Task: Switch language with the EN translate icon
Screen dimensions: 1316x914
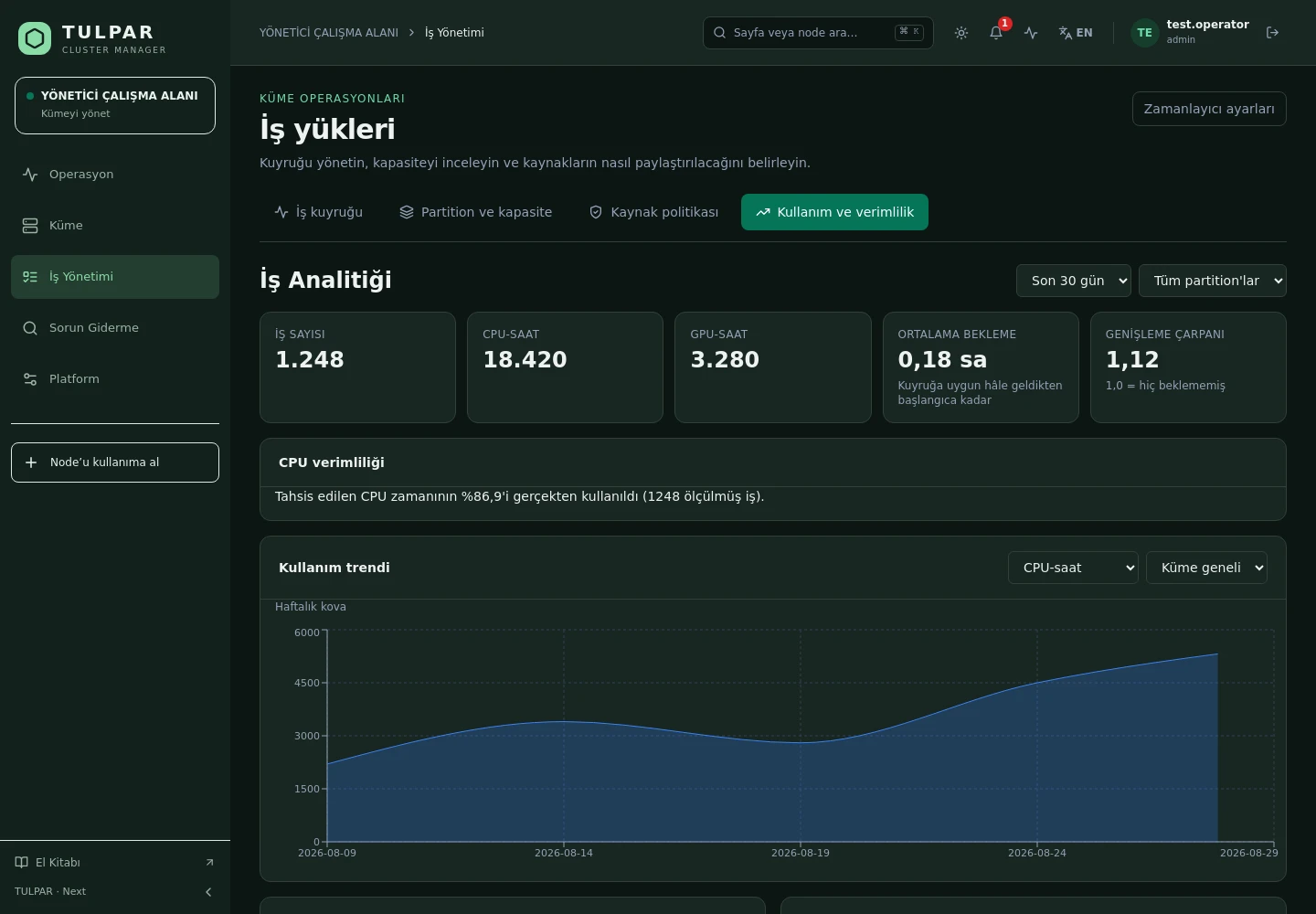Action: (1076, 33)
